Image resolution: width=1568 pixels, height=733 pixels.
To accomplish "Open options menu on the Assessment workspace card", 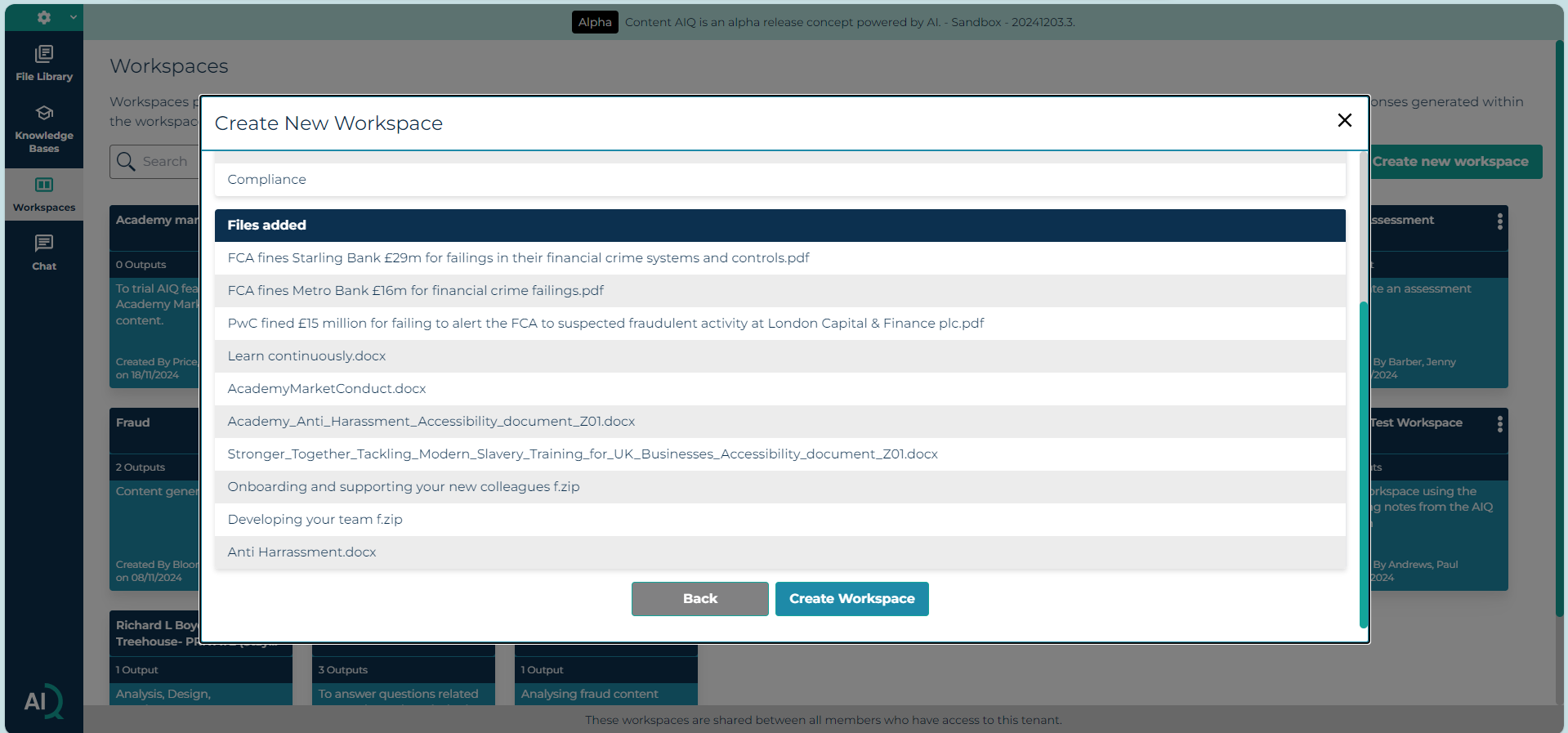I will coord(1499,221).
